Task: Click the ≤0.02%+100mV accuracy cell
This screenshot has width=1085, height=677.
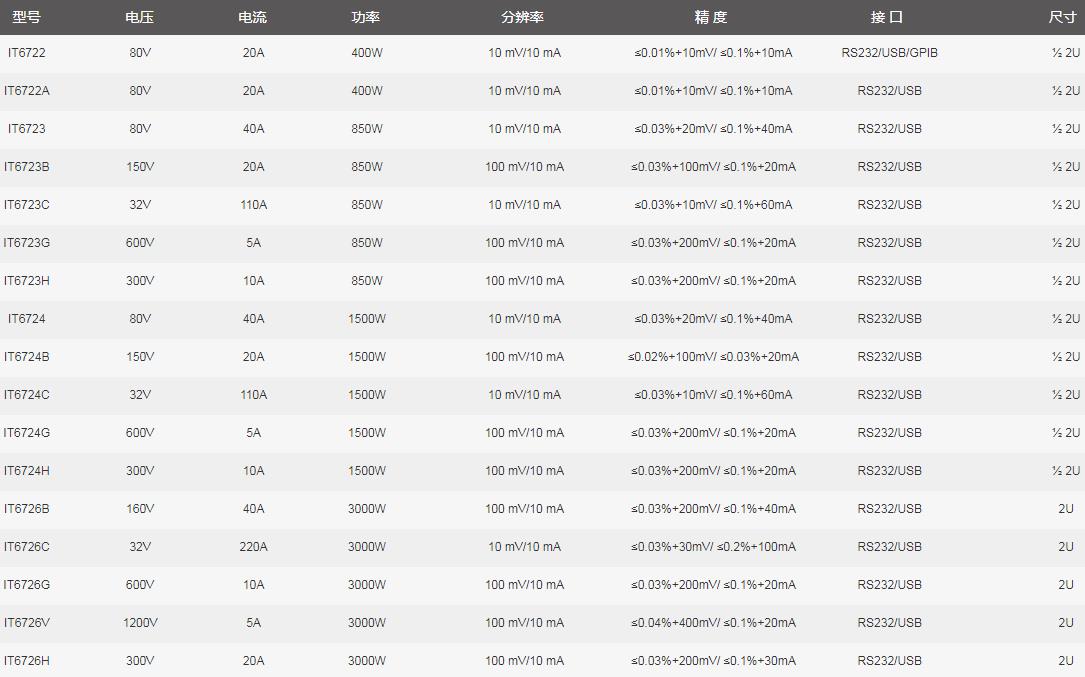Action: [713, 357]
